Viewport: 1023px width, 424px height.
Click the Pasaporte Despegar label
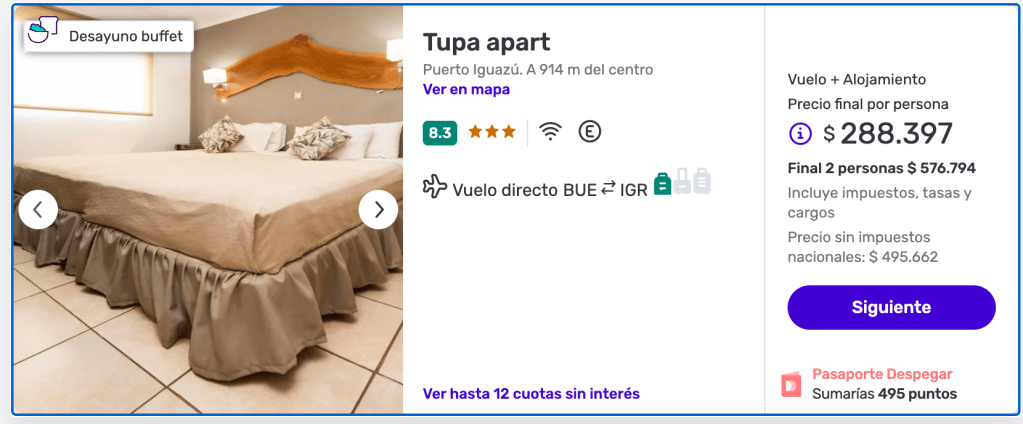882,374
